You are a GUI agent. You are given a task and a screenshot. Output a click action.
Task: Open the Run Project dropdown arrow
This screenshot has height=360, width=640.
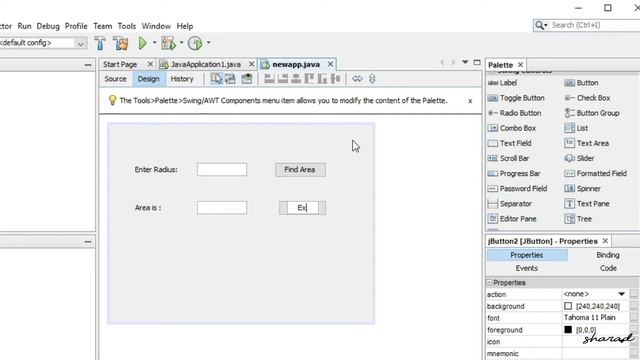tap(154, 42)
